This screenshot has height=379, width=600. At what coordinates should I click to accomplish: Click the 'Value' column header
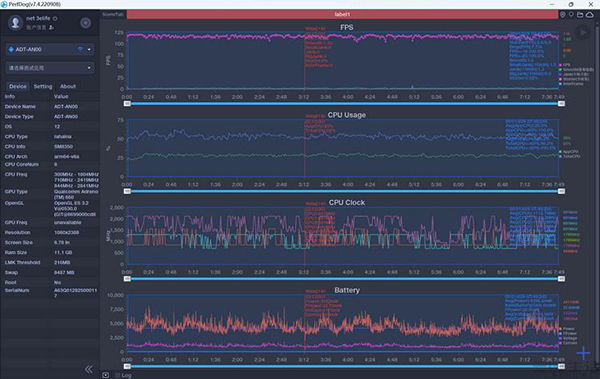tap(61, 96)
